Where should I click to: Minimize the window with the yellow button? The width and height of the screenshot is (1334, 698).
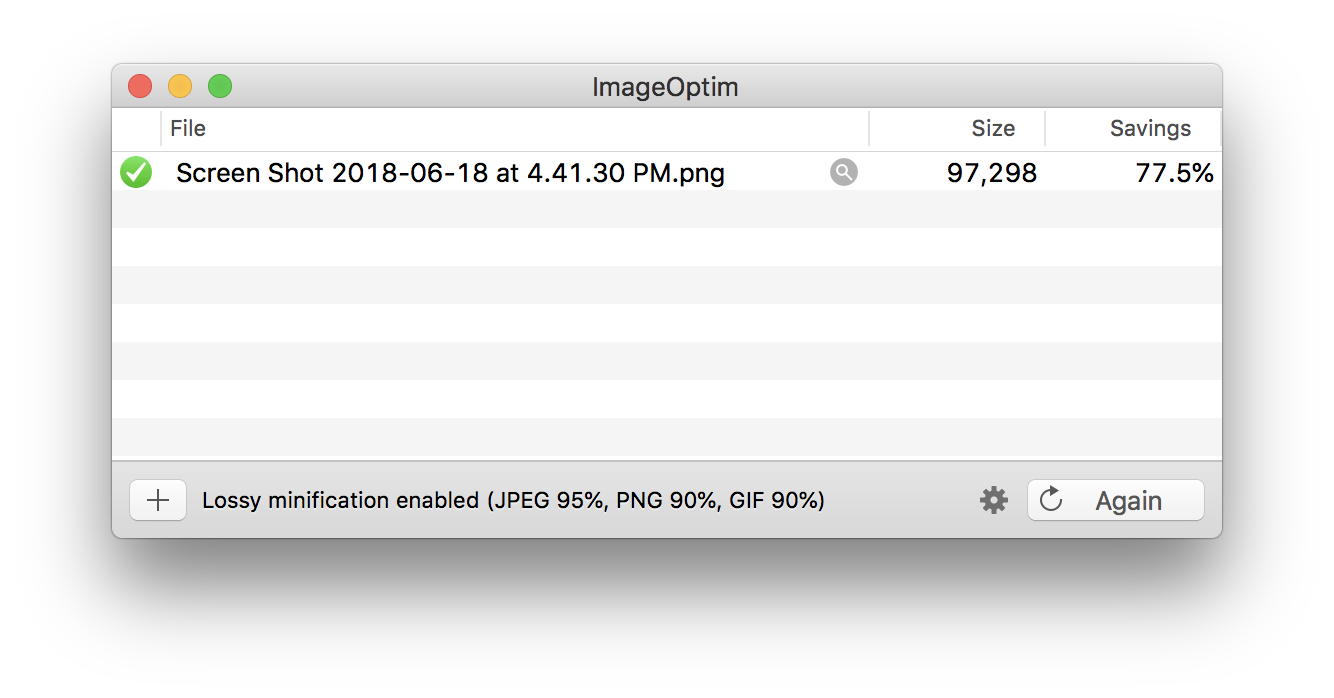[180, 86]
